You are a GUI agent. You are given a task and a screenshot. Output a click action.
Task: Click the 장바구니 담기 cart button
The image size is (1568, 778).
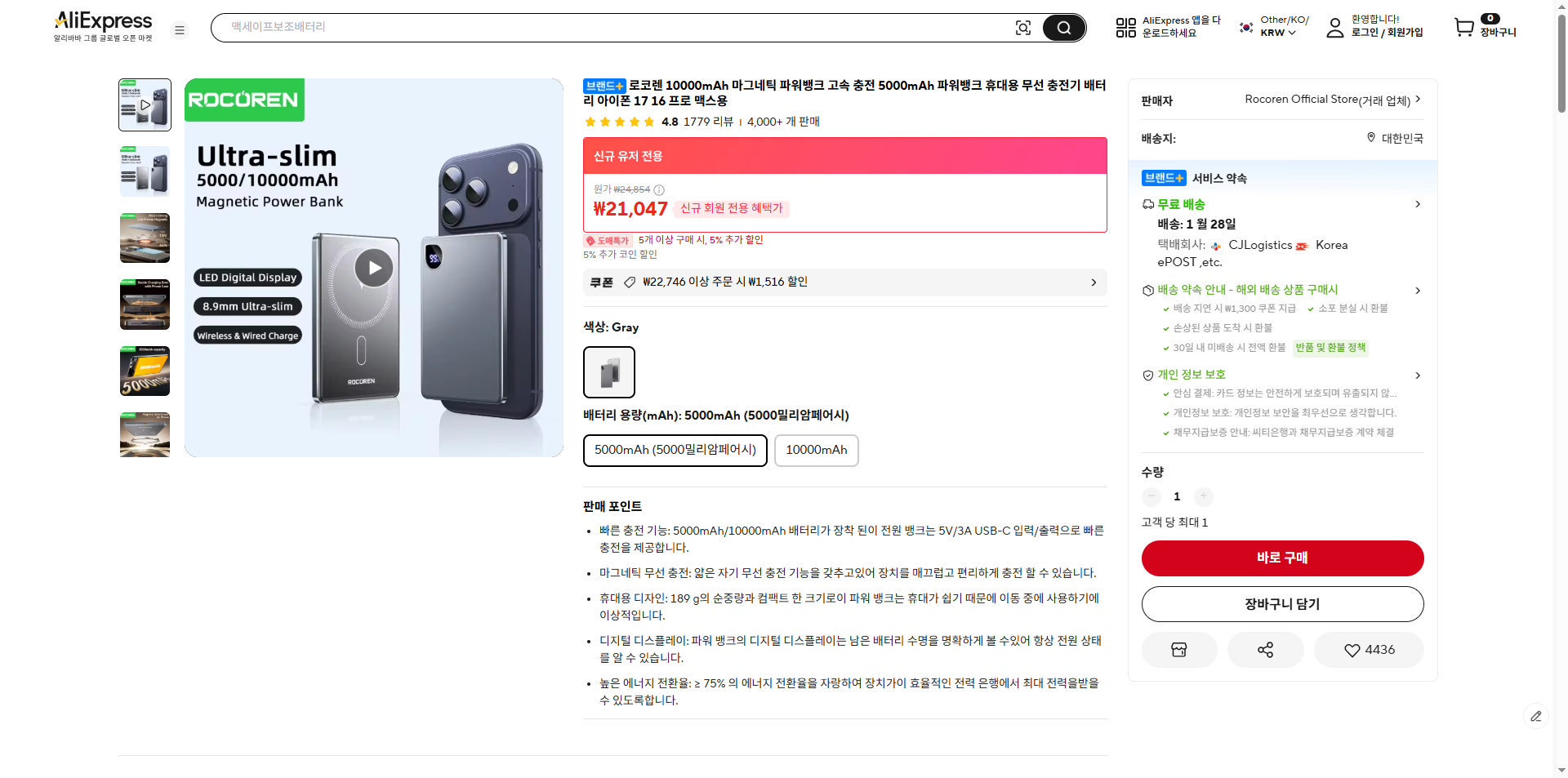pos(1281,603)
